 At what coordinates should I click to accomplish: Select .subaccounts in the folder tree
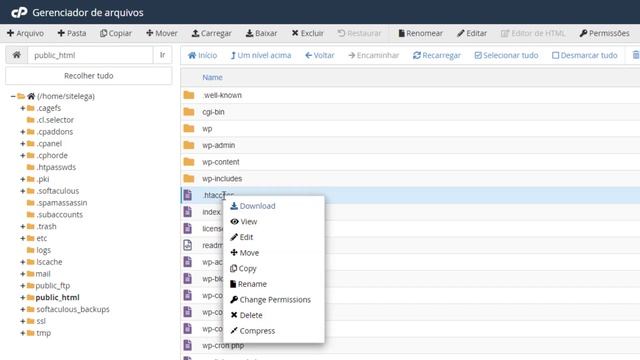(60, 215)
